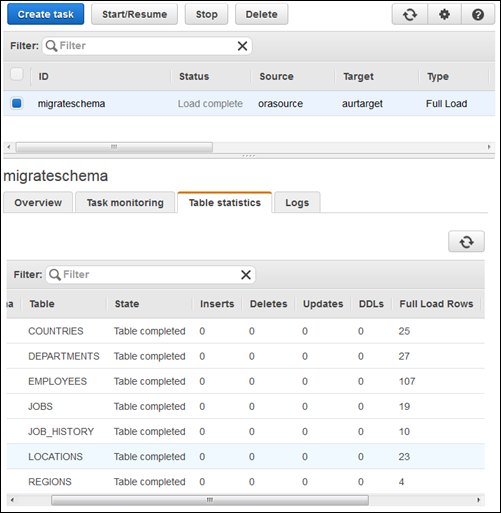The width and height of the screenshot is (501, 513).
Task: Click full load rows value 19
Action: [404, 406]
